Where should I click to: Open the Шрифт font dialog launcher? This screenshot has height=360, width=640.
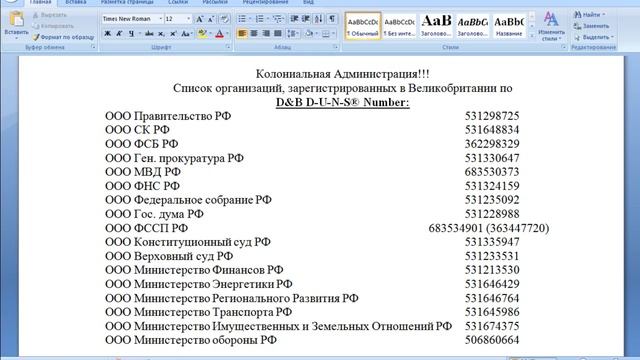tap(228, 47)
